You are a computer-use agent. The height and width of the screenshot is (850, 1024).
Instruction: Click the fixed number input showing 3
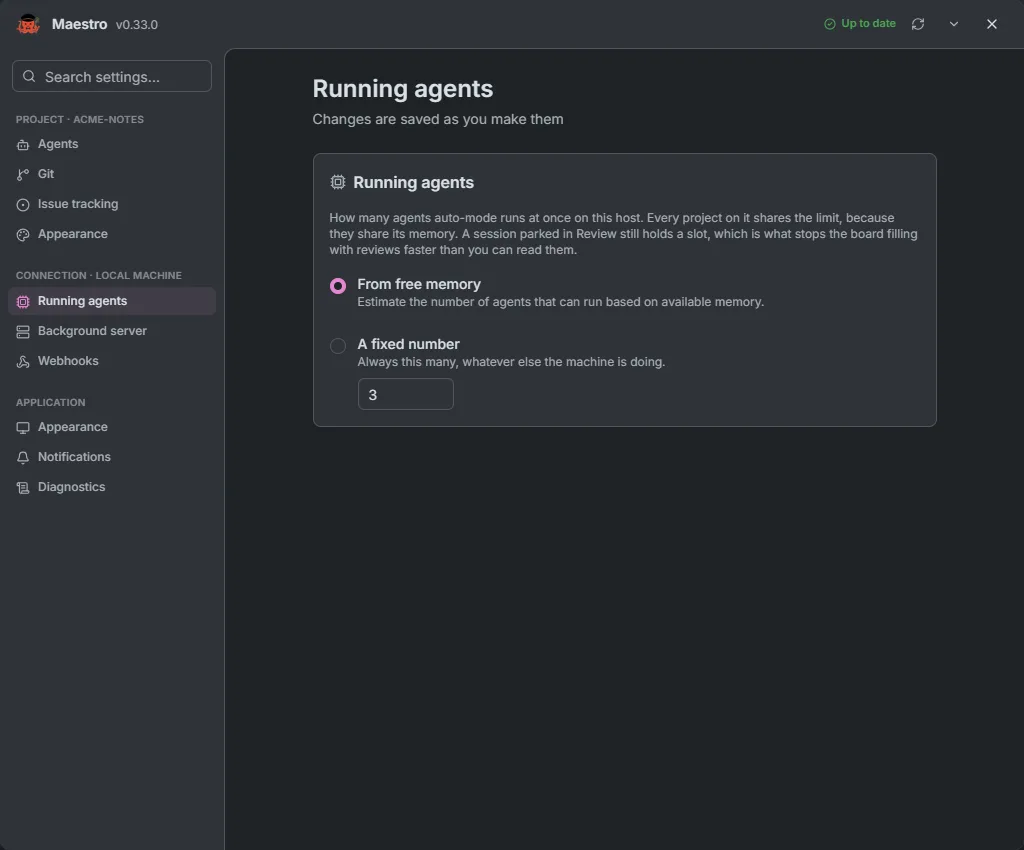pos(406,394)
